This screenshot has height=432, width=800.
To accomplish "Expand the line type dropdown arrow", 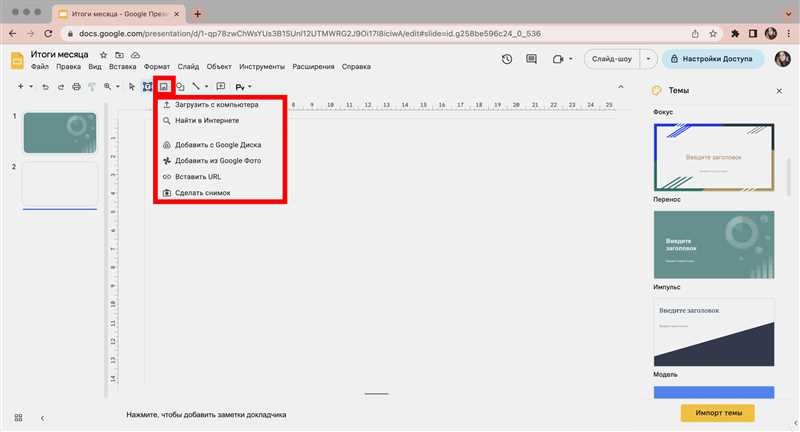I will pos(207,87).
